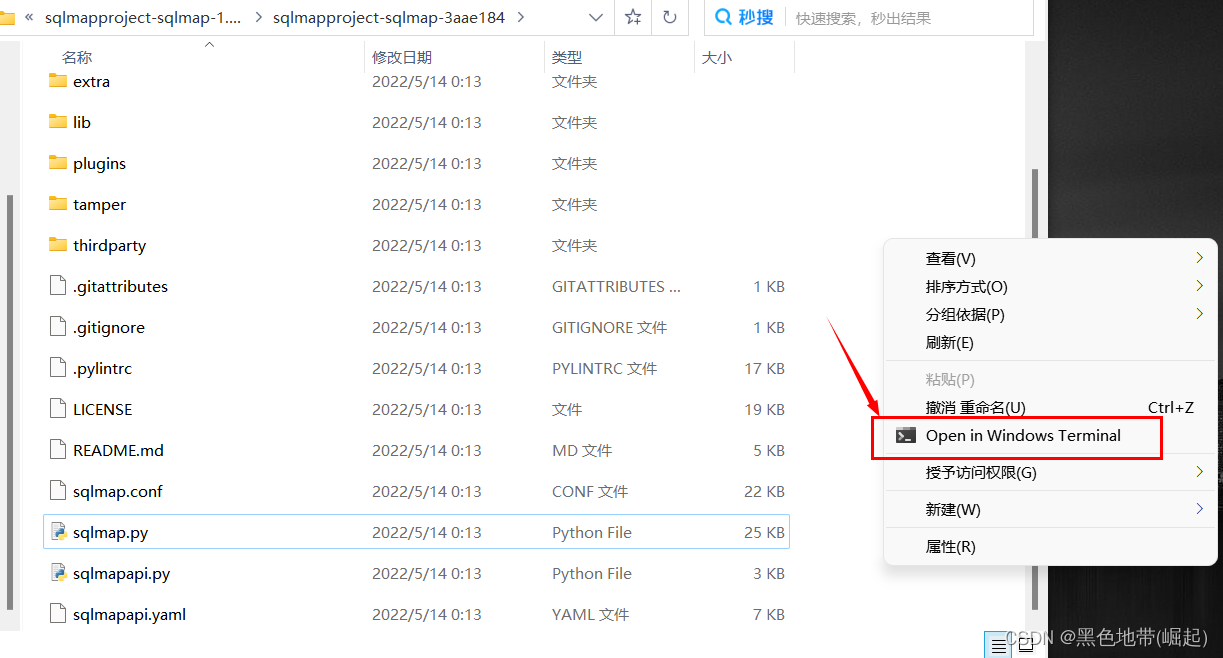The width and height of the screenshot is (1223, 658).
Task: Select the plugins folder name
Action: coord(99,163)
